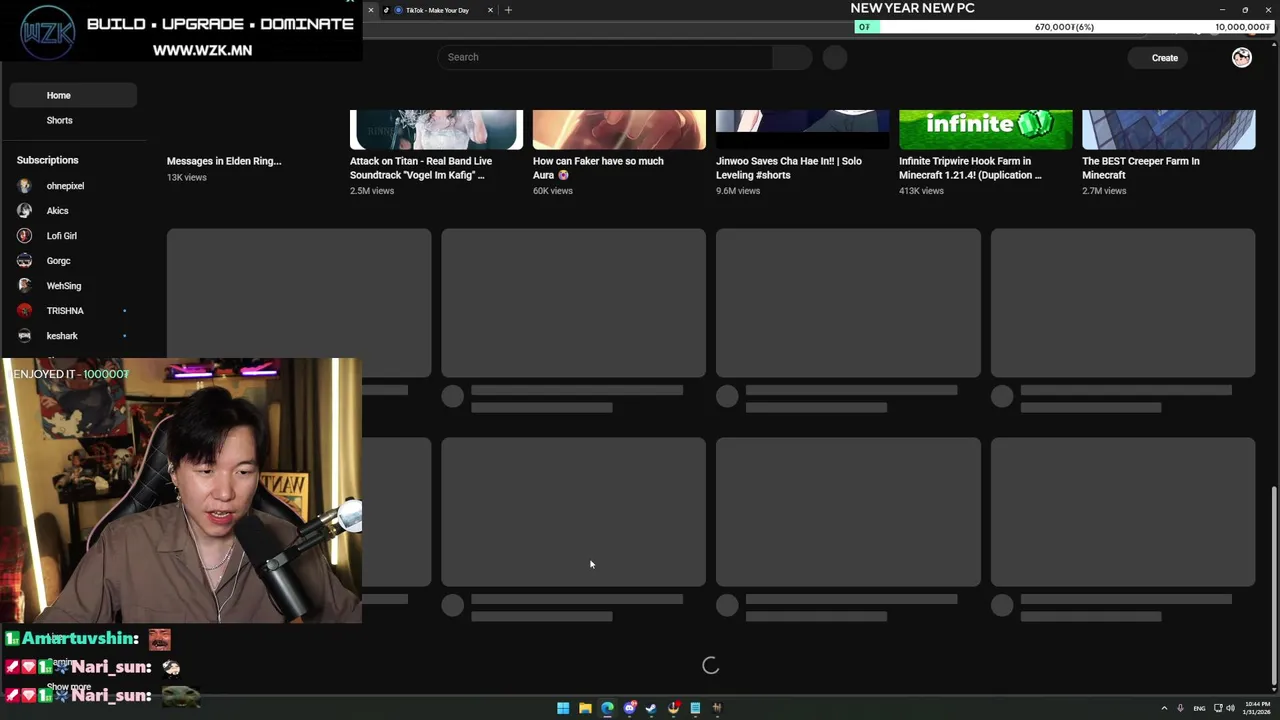Open the clock showing 10:44 PM
Image resolution: width=1280 pixels, height=720 pixels.
click(1256, 708)
